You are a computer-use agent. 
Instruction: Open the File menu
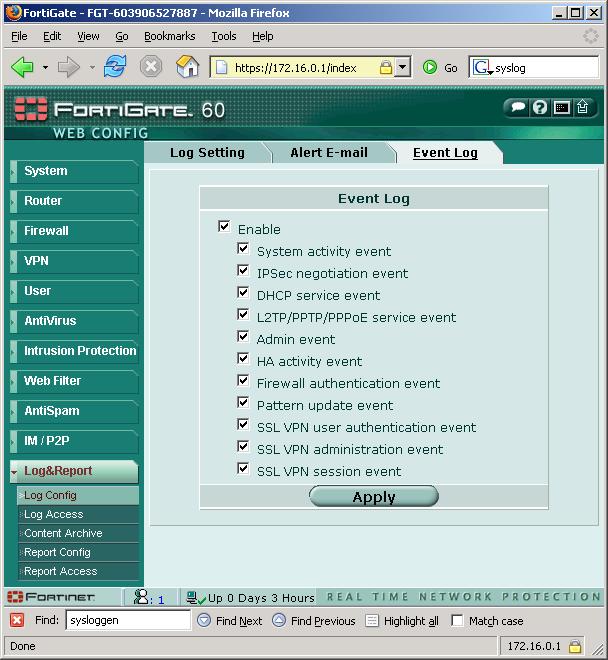(19, 37)
